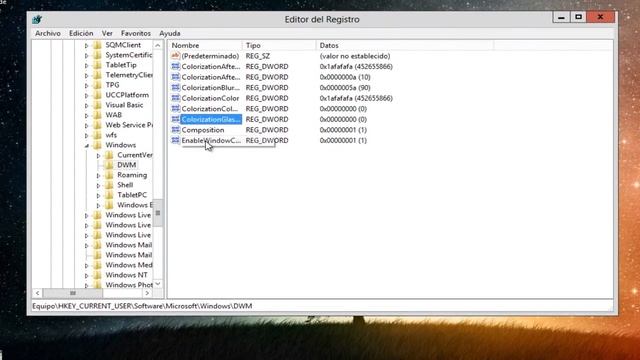The width and height of the screenshot is (640, 360).
Task: Click the folder icon of Roaming
Action: (x=109, y=175)
